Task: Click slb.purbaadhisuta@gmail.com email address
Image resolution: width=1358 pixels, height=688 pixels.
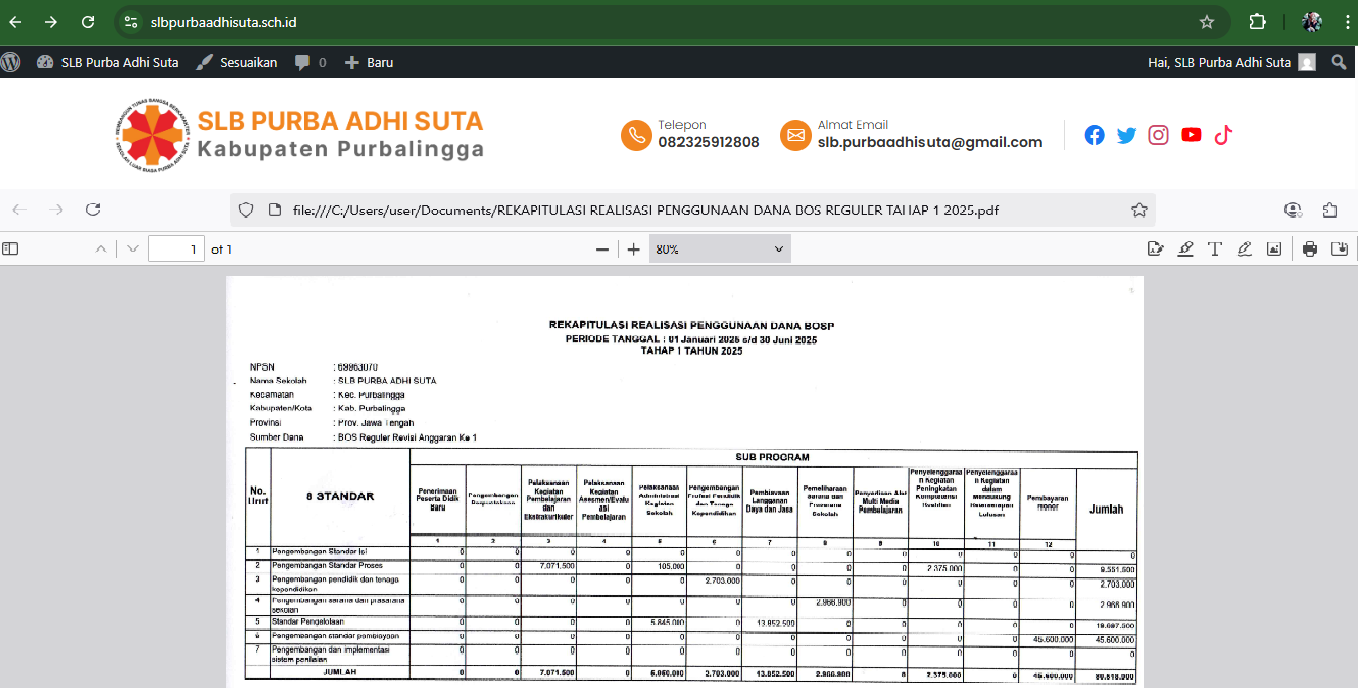Action: [x=930, y=142]
